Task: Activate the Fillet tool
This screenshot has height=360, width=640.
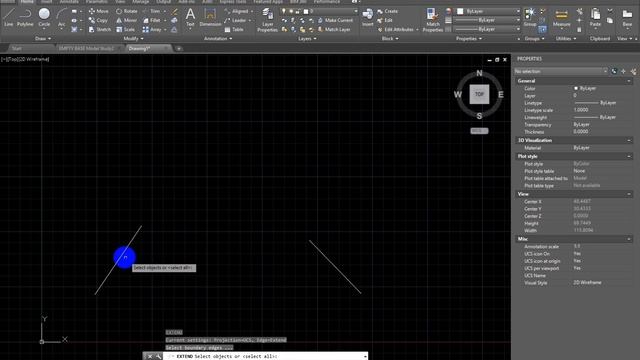Action: (152, 20)
